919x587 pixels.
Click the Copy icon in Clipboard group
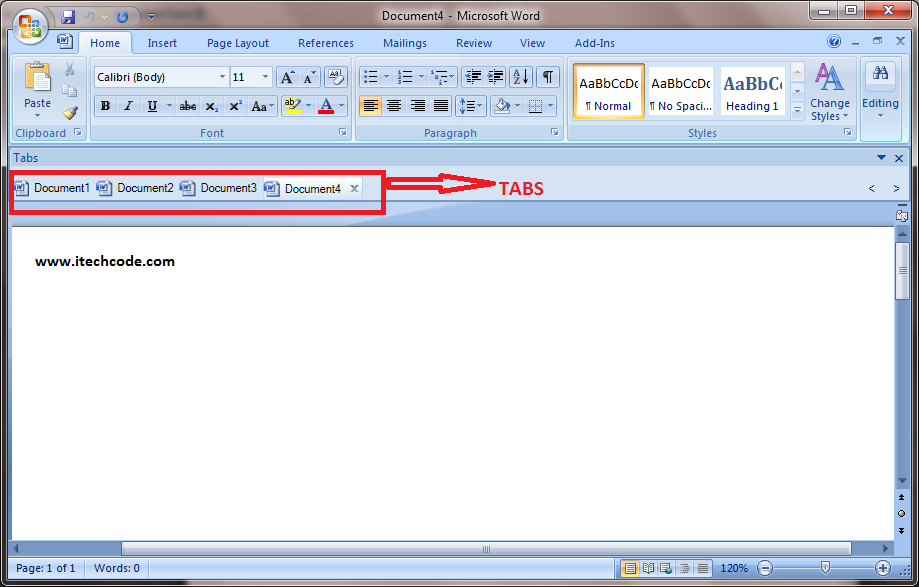pos(70,91)
